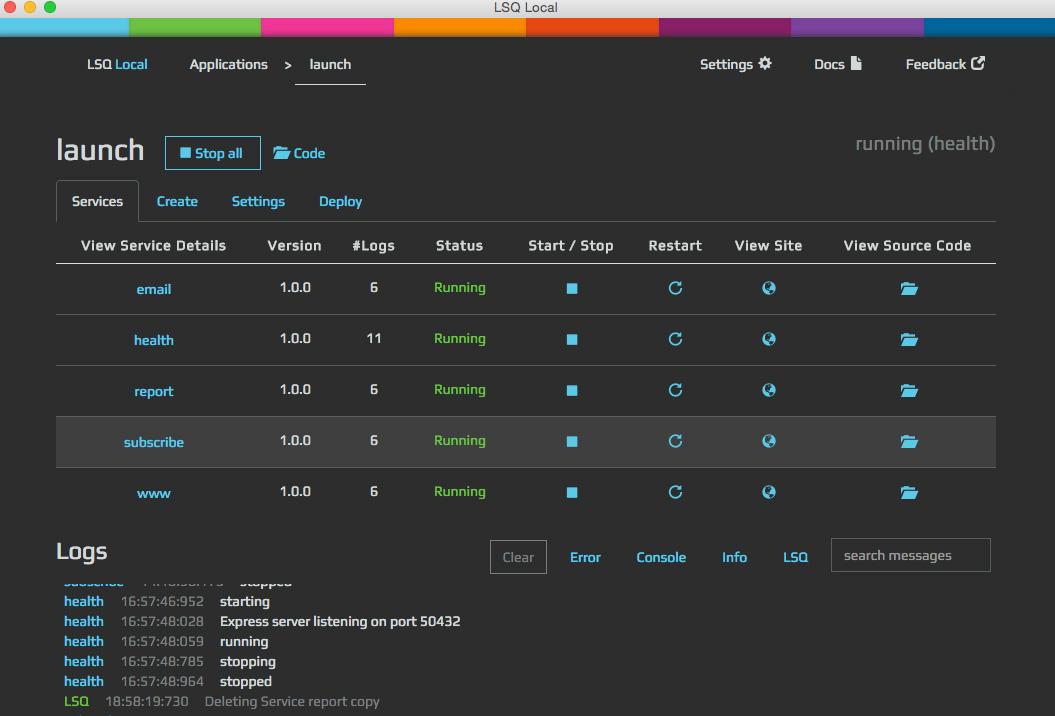The image size is (1055, 716).
Task: Toggle the Error log filter
Action: coord(585,557)
